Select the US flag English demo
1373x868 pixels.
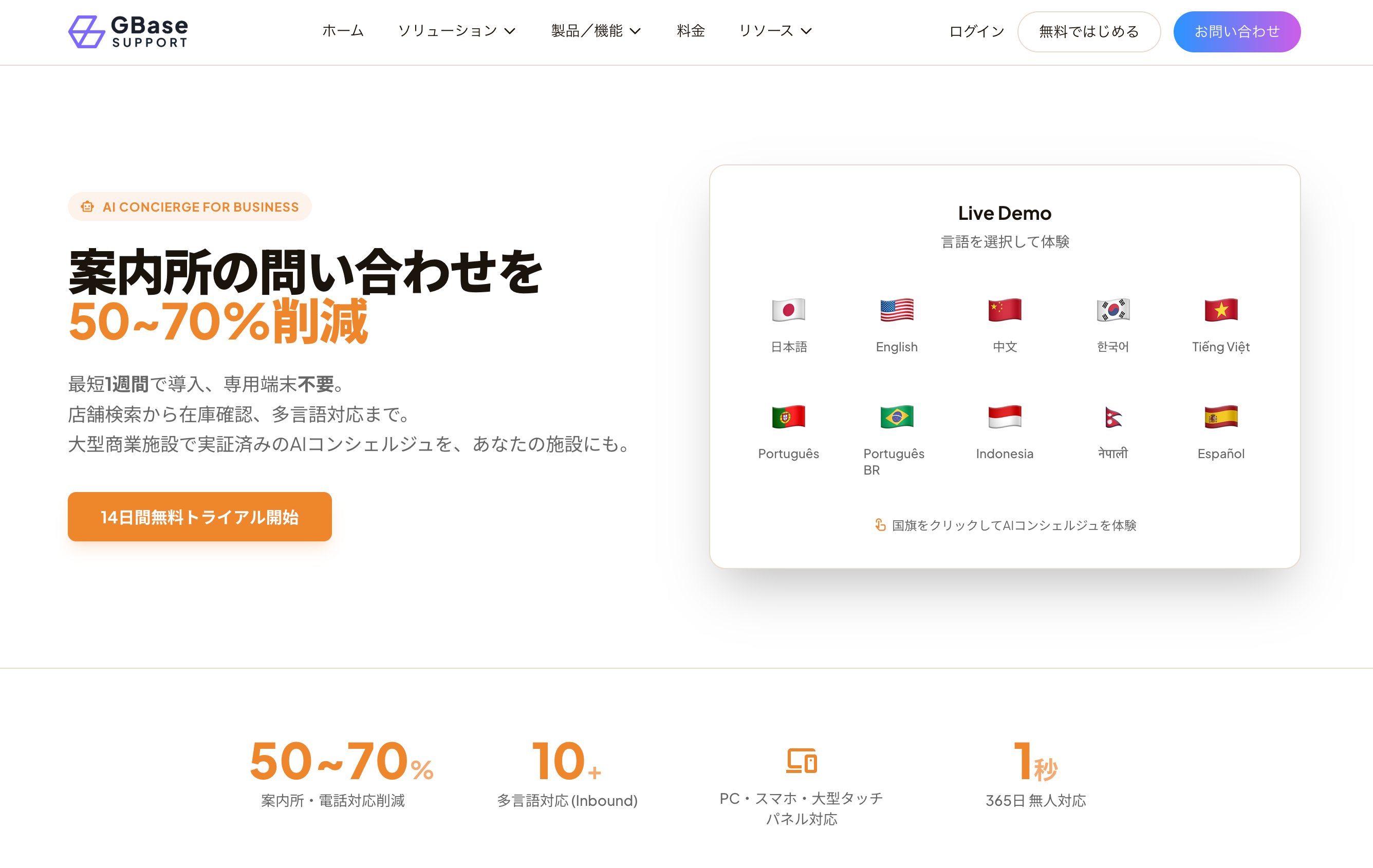pos(896,311)
